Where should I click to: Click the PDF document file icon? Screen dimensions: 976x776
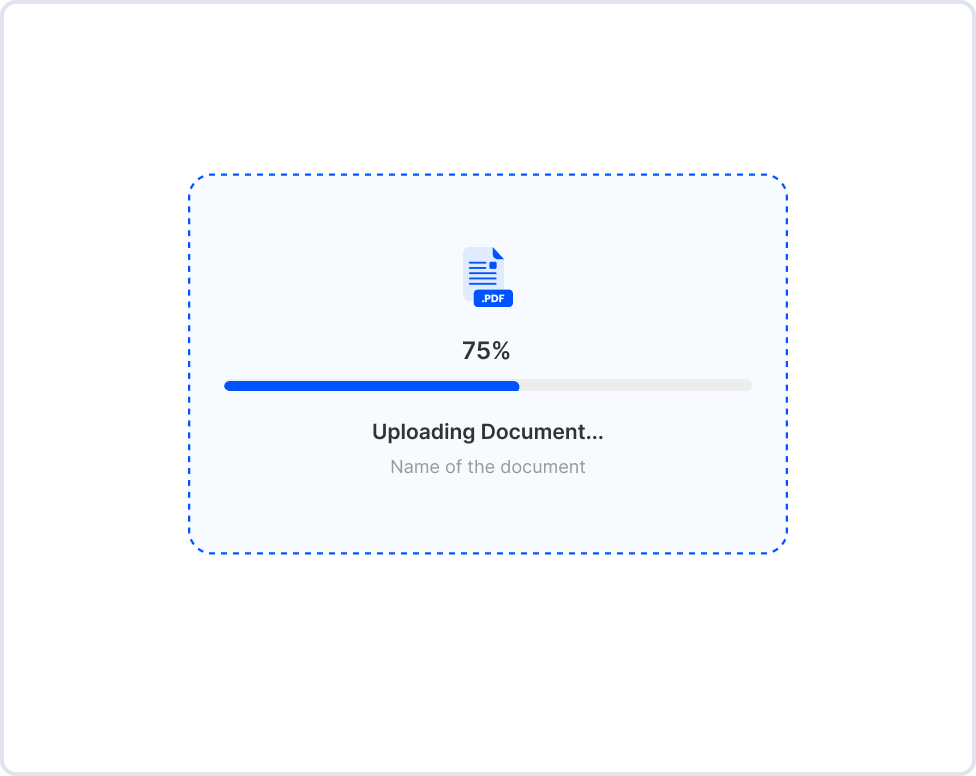pyautogui.click(x=484, y=272)
